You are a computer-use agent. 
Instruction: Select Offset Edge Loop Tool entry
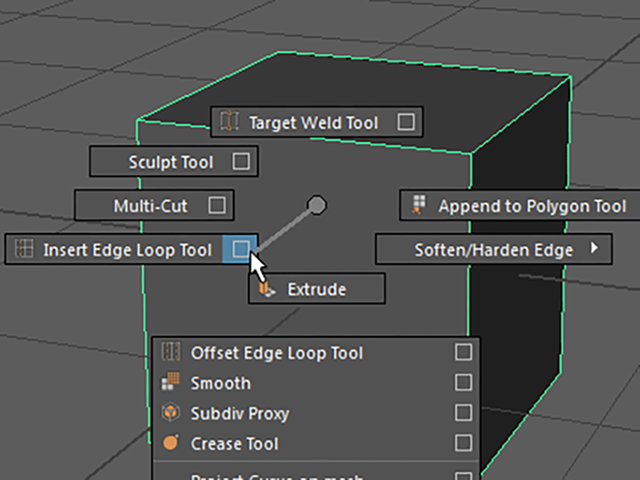pos(316,352)
